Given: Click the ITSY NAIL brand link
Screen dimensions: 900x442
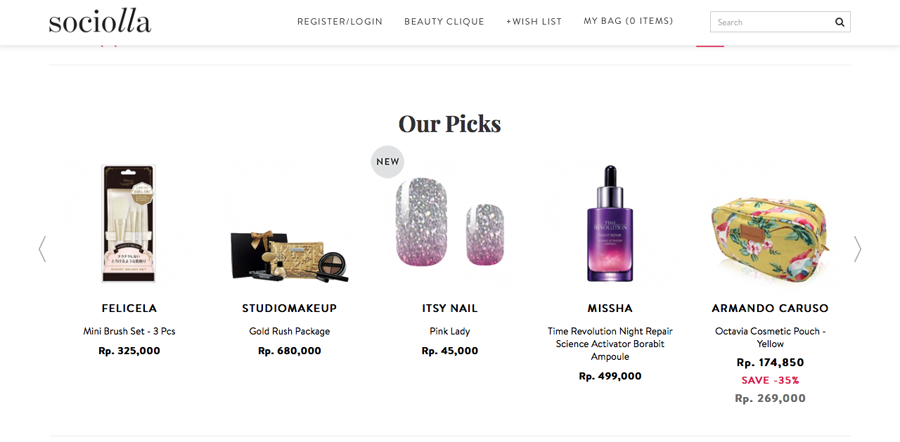Looking at the screenshot, I should tap(450, 308).
